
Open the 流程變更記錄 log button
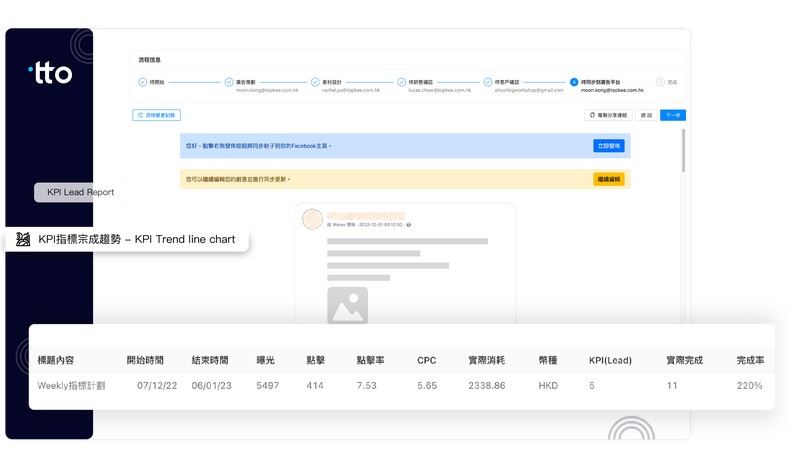(x=157, y=115)
